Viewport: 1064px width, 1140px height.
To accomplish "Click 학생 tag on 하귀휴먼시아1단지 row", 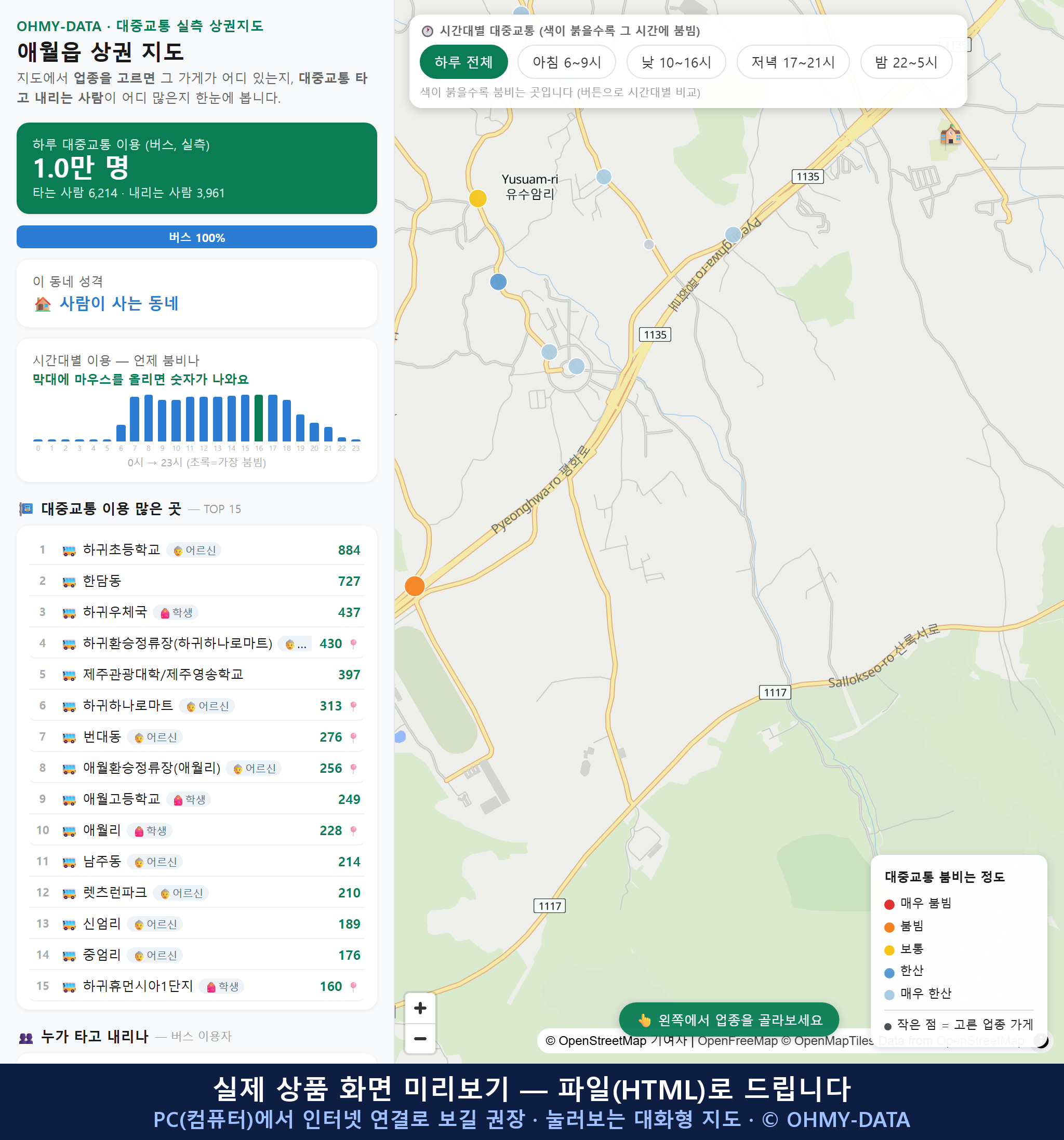I will pyautogui.click(x=221, y=986).
